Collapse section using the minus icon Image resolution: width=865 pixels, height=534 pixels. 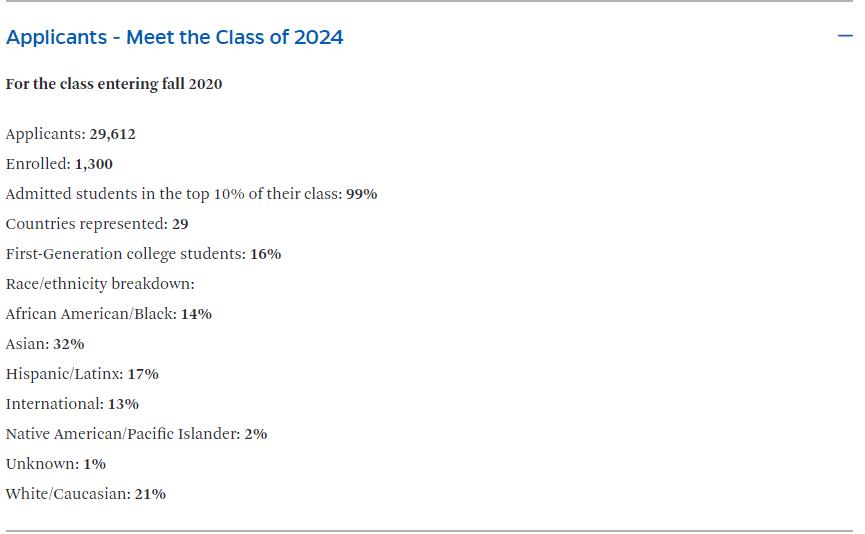845,36
